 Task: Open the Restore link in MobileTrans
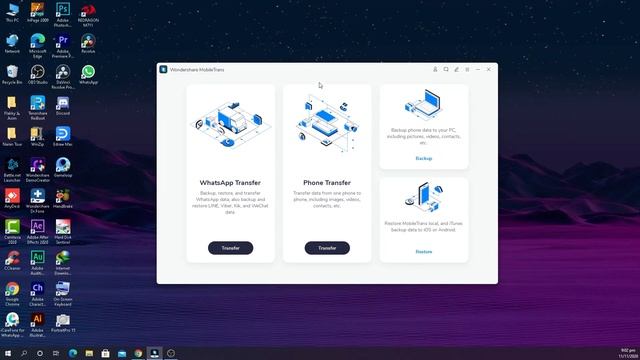point(424,252)
